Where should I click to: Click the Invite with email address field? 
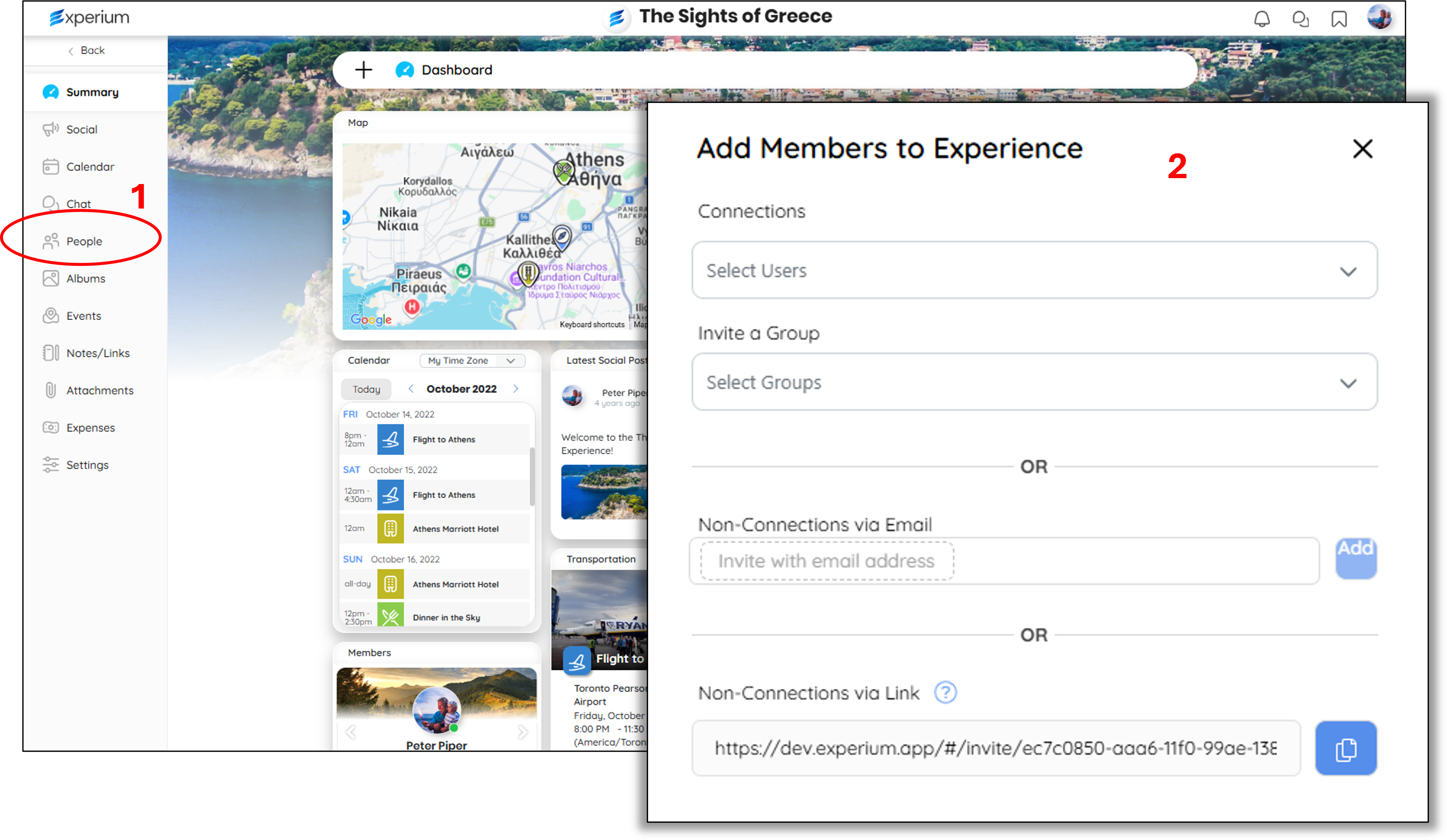click(827, 561)
